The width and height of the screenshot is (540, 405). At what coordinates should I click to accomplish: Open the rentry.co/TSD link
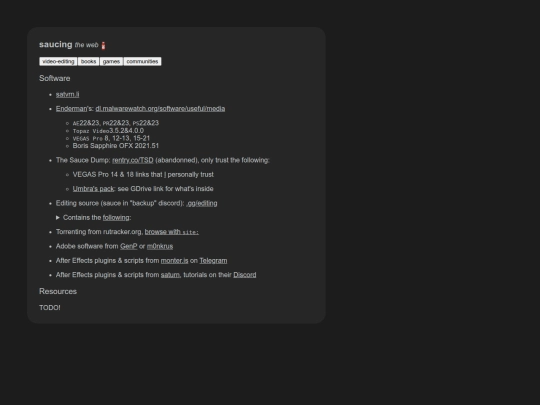pos(133,160)
